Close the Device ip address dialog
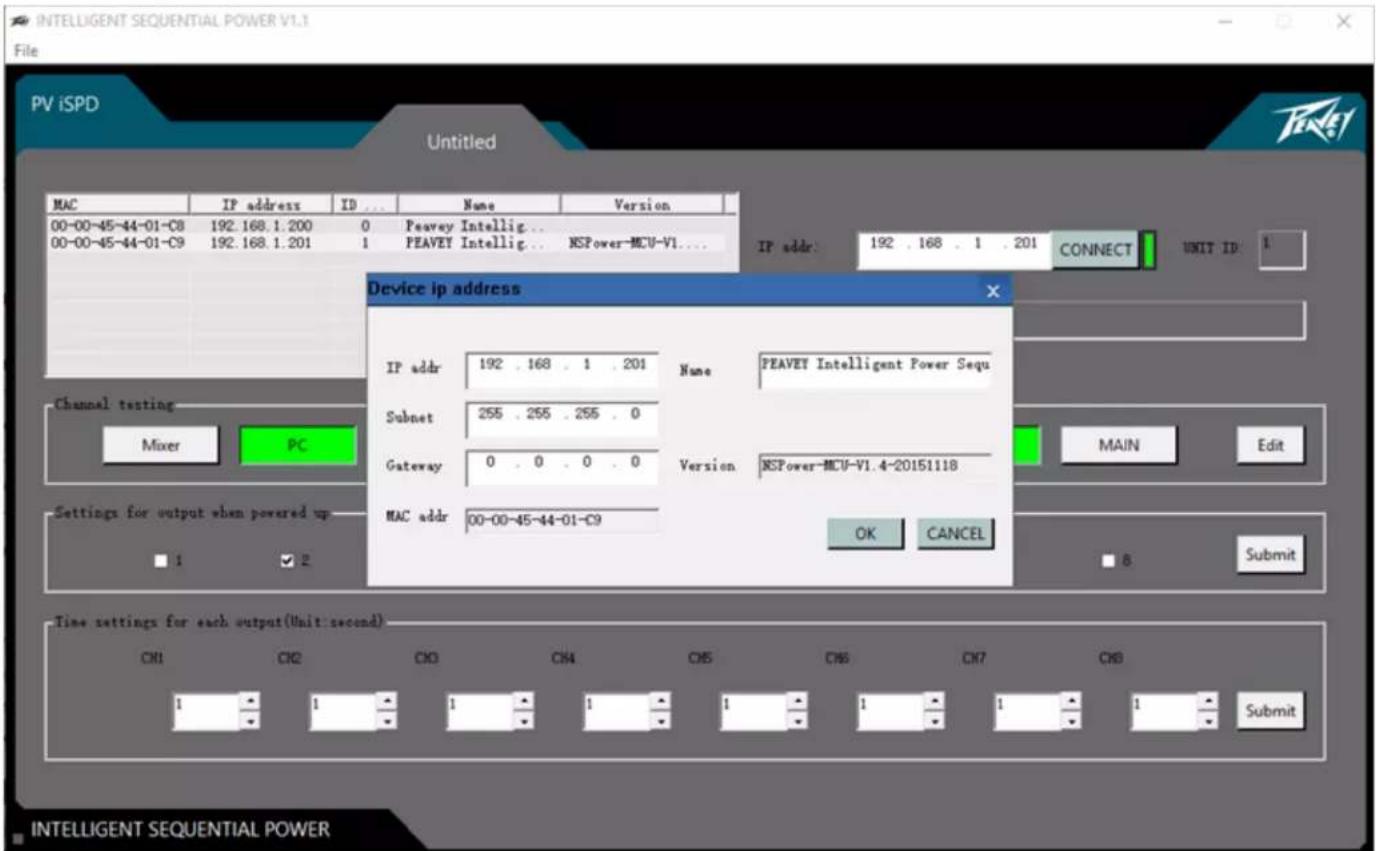This screenshot has height=851, width=1376. pos(992,290)
